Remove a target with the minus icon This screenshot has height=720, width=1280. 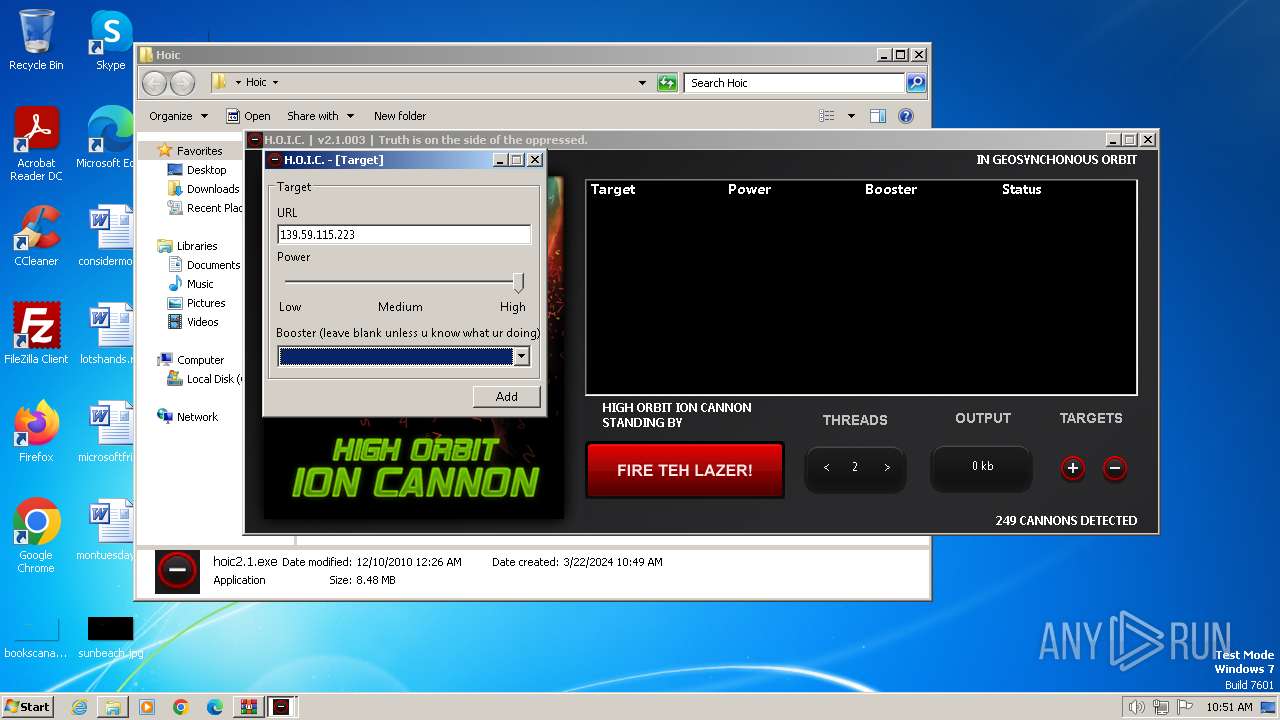tap(1115, 468)
